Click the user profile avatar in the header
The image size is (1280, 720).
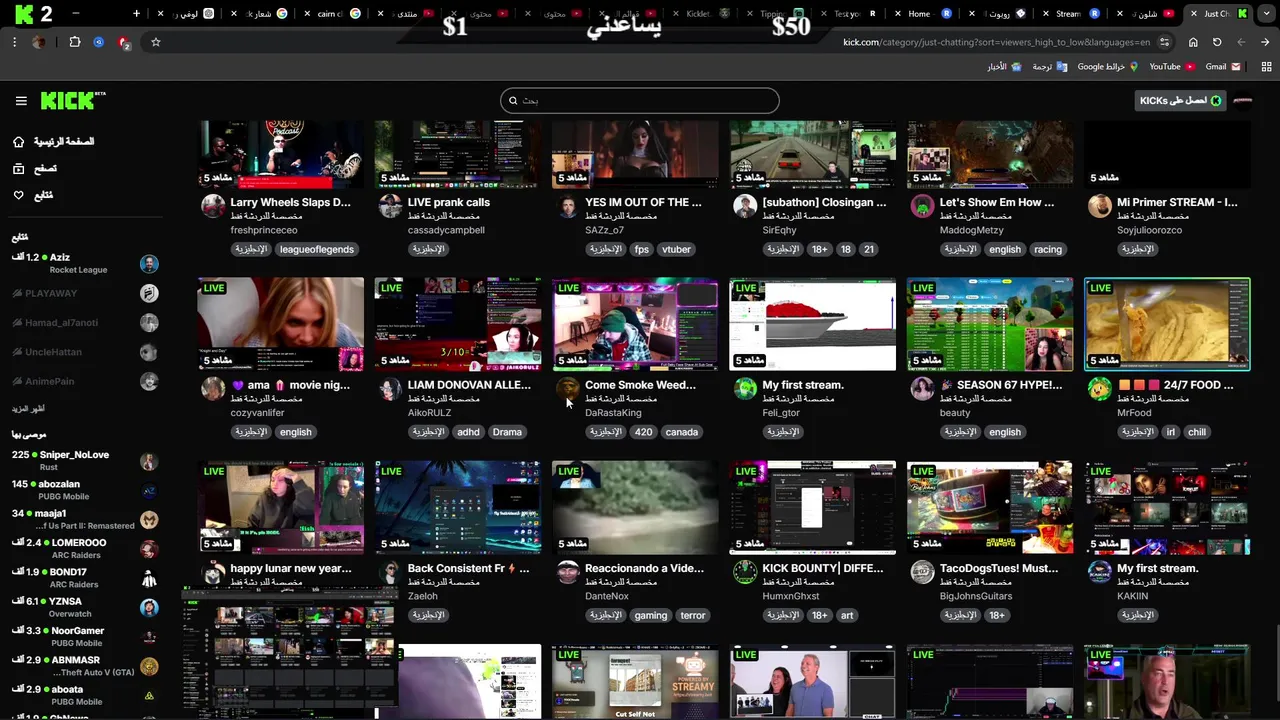(1243, 100)
